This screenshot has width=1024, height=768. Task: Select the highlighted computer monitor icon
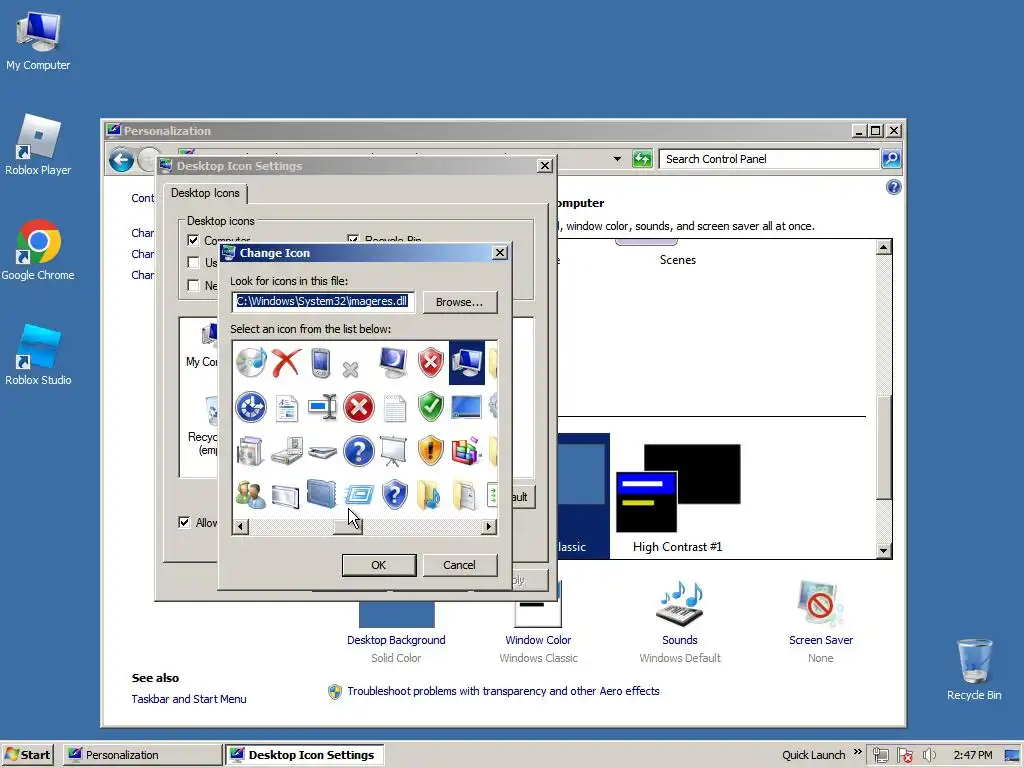(x=467, y=362)
